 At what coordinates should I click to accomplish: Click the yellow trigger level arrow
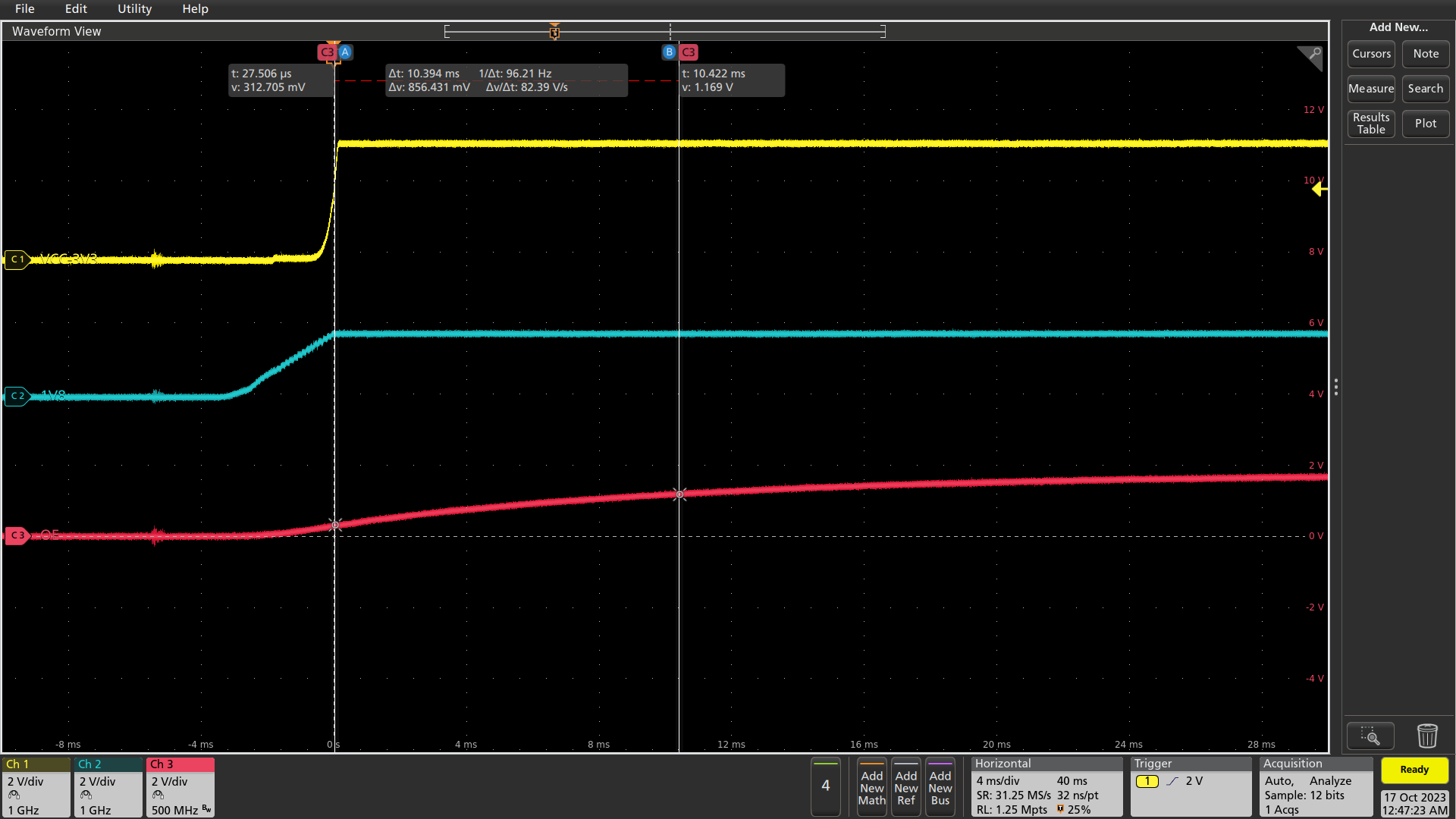(1319, 190)
